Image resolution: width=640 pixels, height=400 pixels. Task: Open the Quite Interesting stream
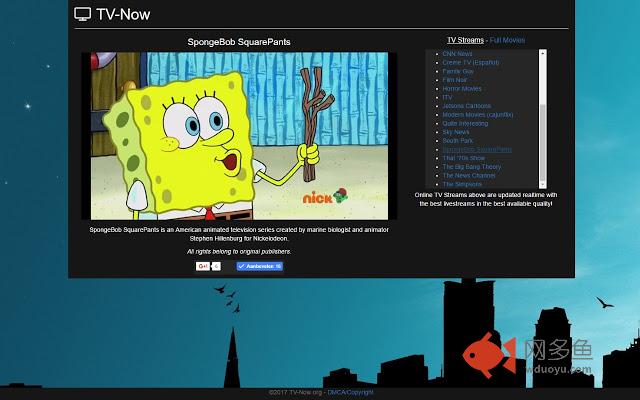pos(465,123)
